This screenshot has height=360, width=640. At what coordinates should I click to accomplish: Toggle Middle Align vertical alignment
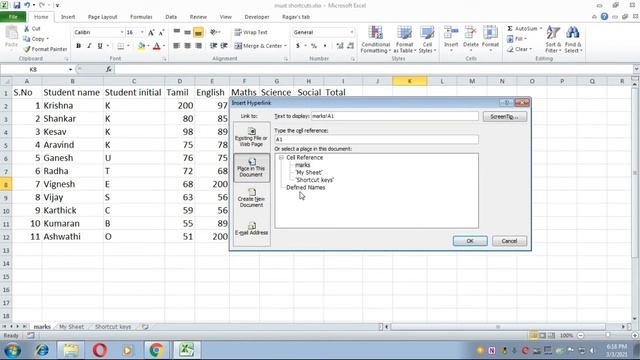pos(187,32)
